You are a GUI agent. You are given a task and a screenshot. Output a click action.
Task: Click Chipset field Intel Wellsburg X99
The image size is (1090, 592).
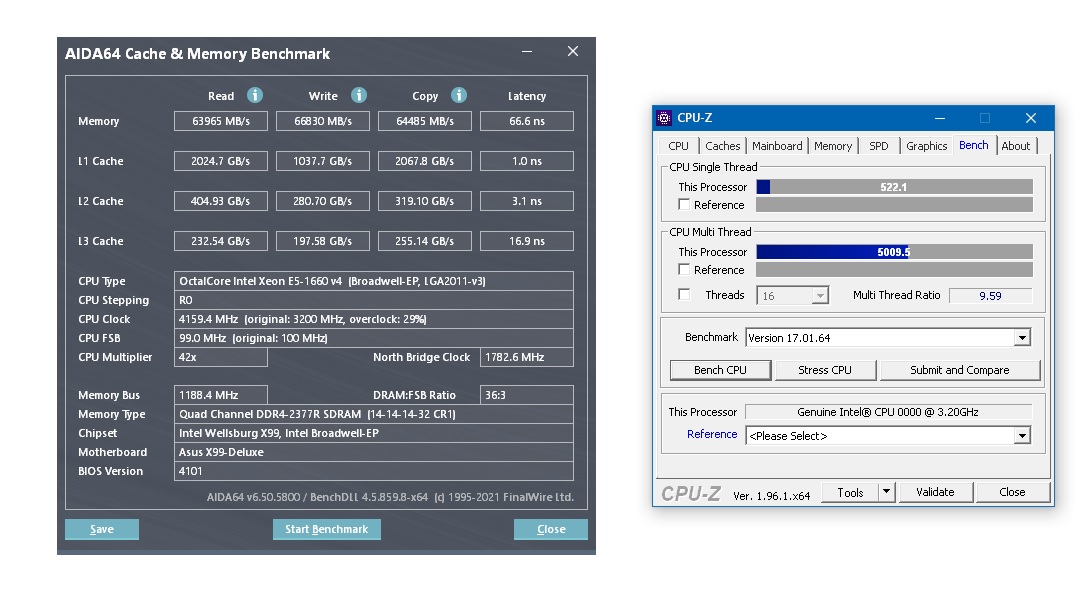[x=374, y=433]
